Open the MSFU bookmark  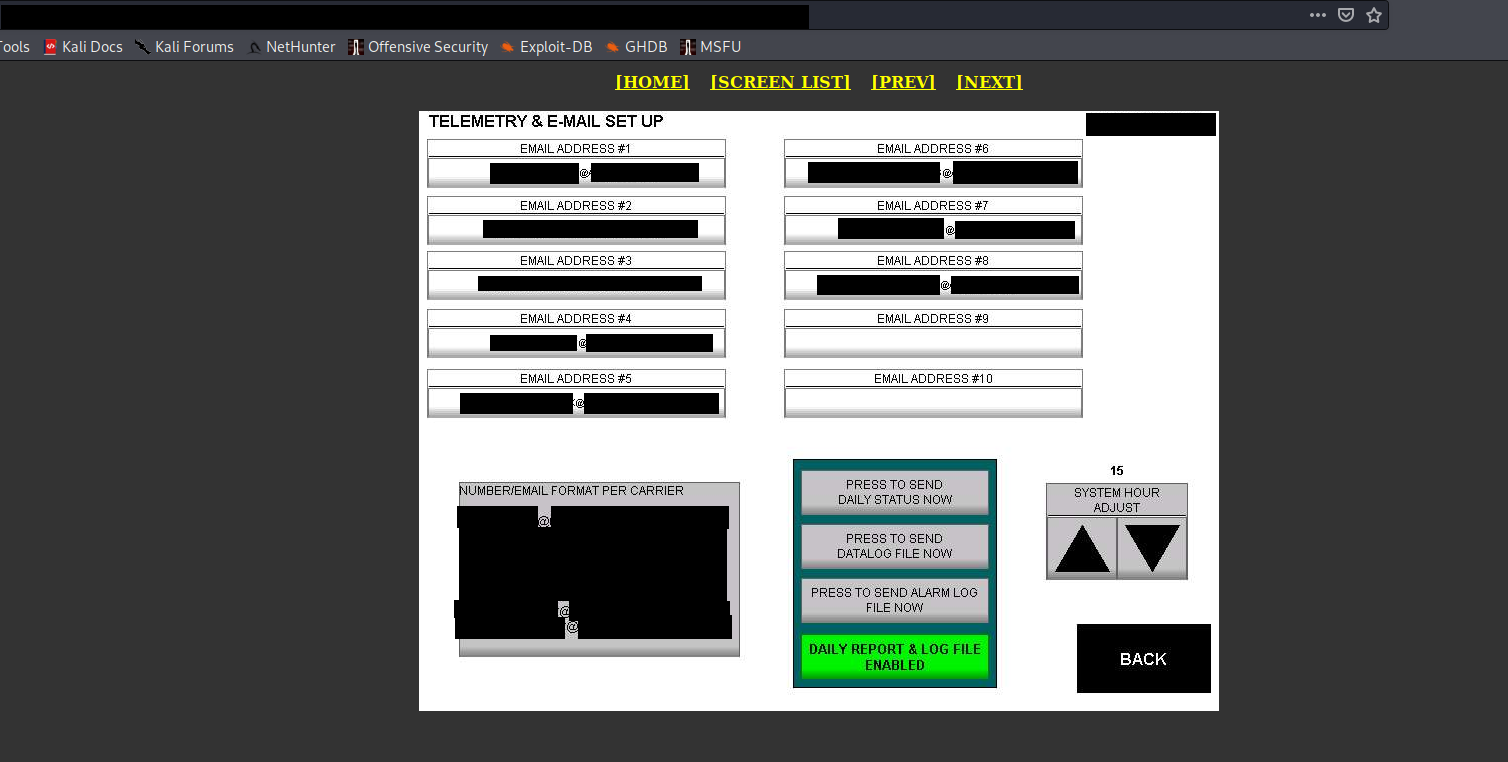(x=711, y=47)
